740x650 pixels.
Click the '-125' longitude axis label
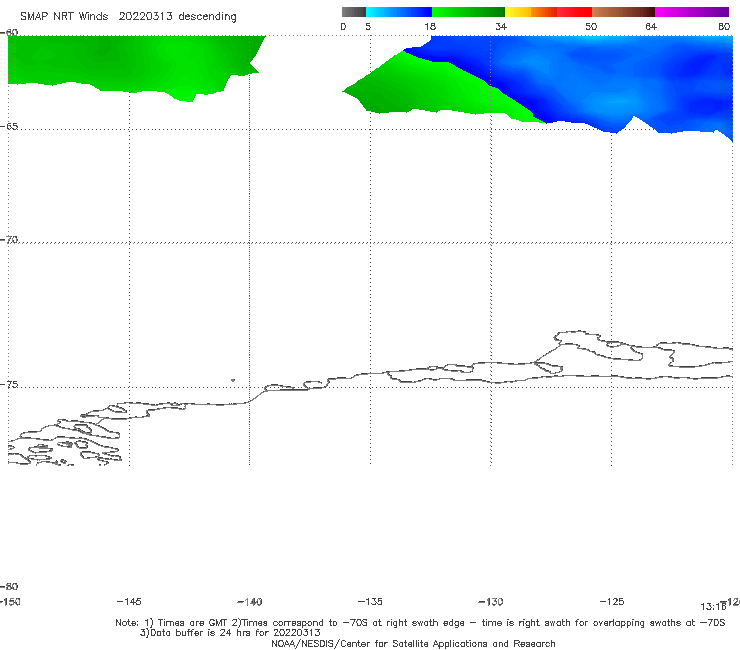click(x=612, y=601)
